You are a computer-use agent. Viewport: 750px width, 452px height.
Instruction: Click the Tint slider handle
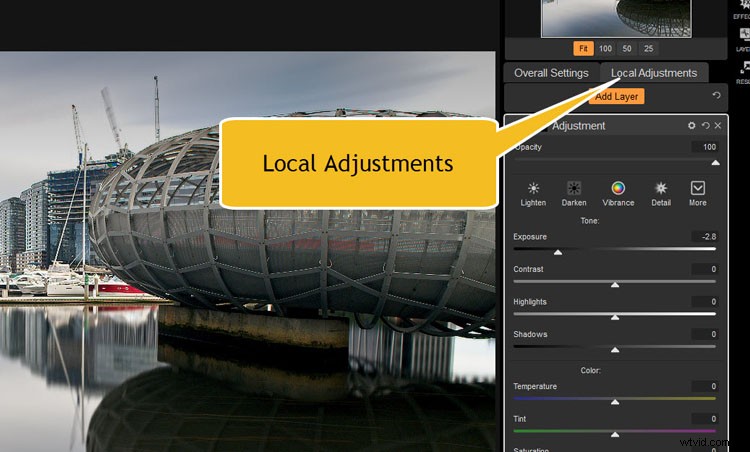(x=615, y=434)
